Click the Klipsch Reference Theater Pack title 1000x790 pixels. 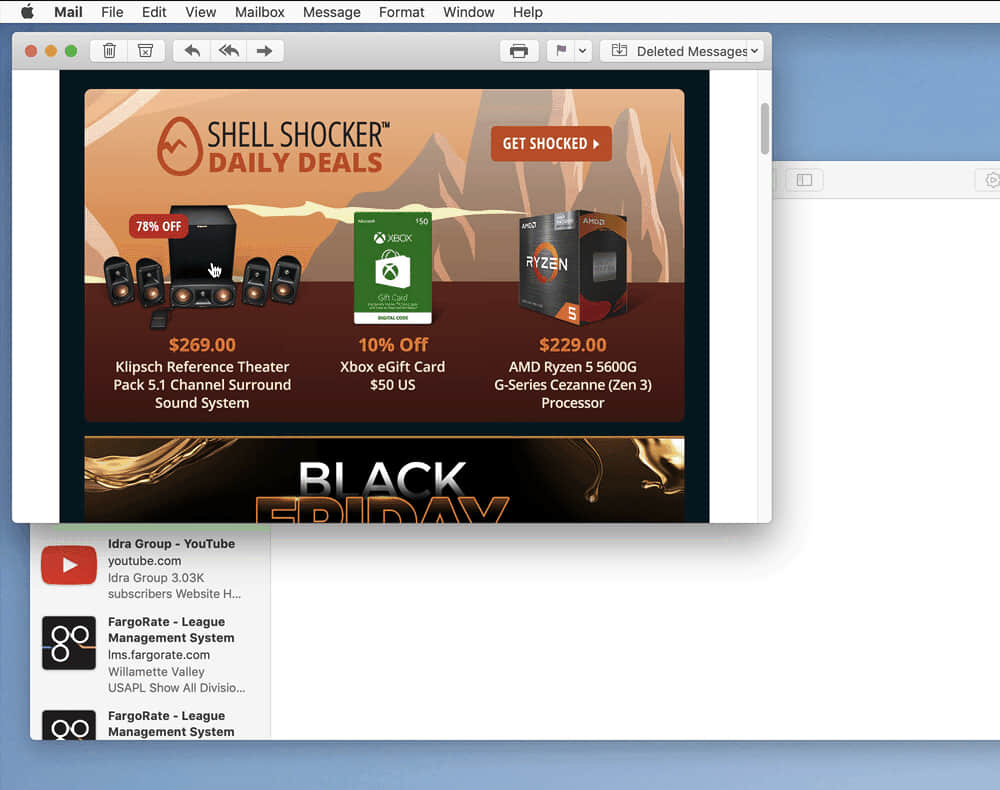click(x=202, y=384)
